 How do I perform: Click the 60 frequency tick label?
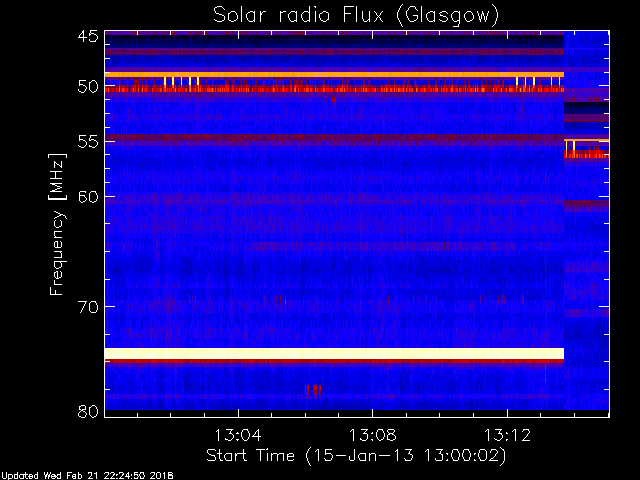pyautogui.click(x=88, y=197)
